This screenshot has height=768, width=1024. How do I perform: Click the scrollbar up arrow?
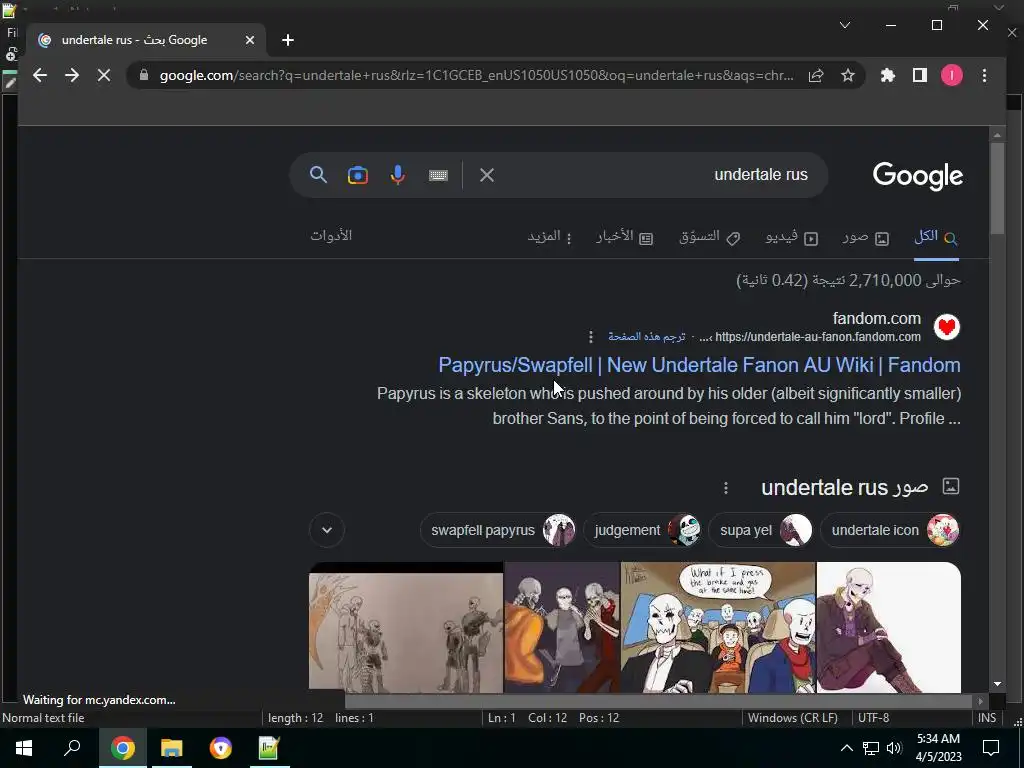point(997,135)
